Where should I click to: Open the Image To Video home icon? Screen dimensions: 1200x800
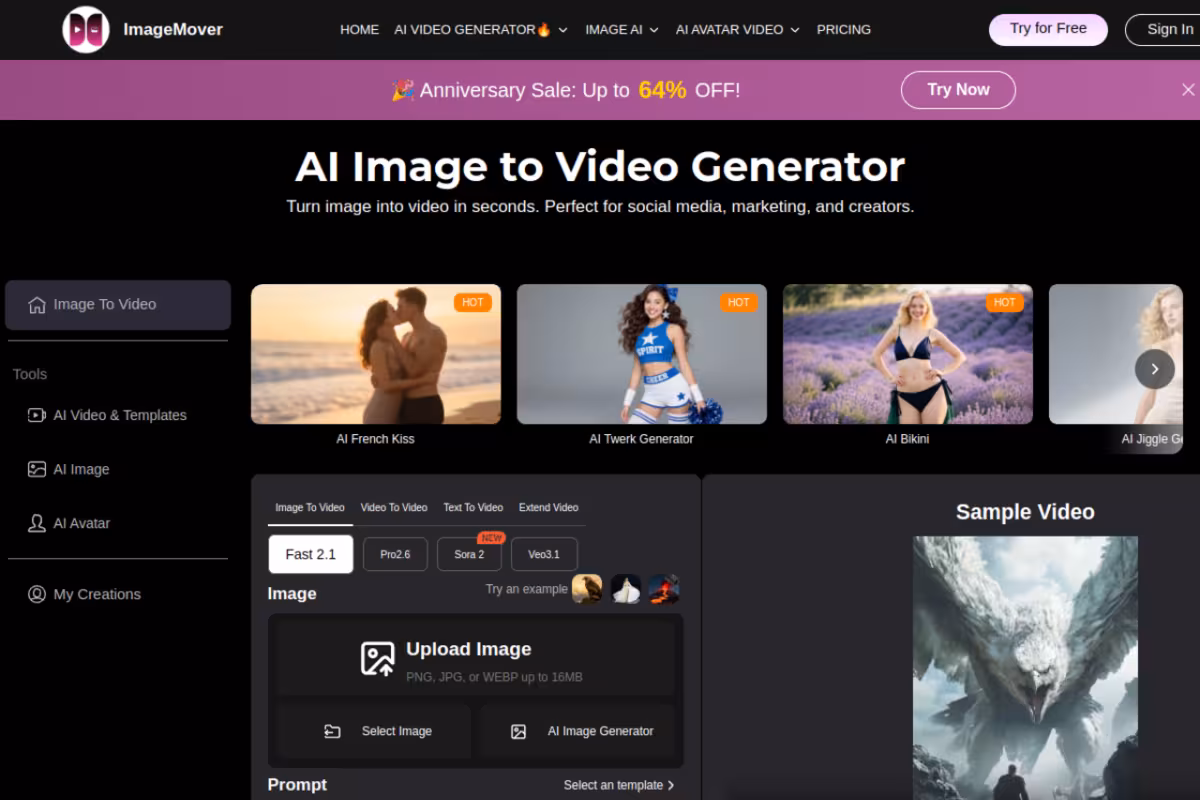click(37, 305)
